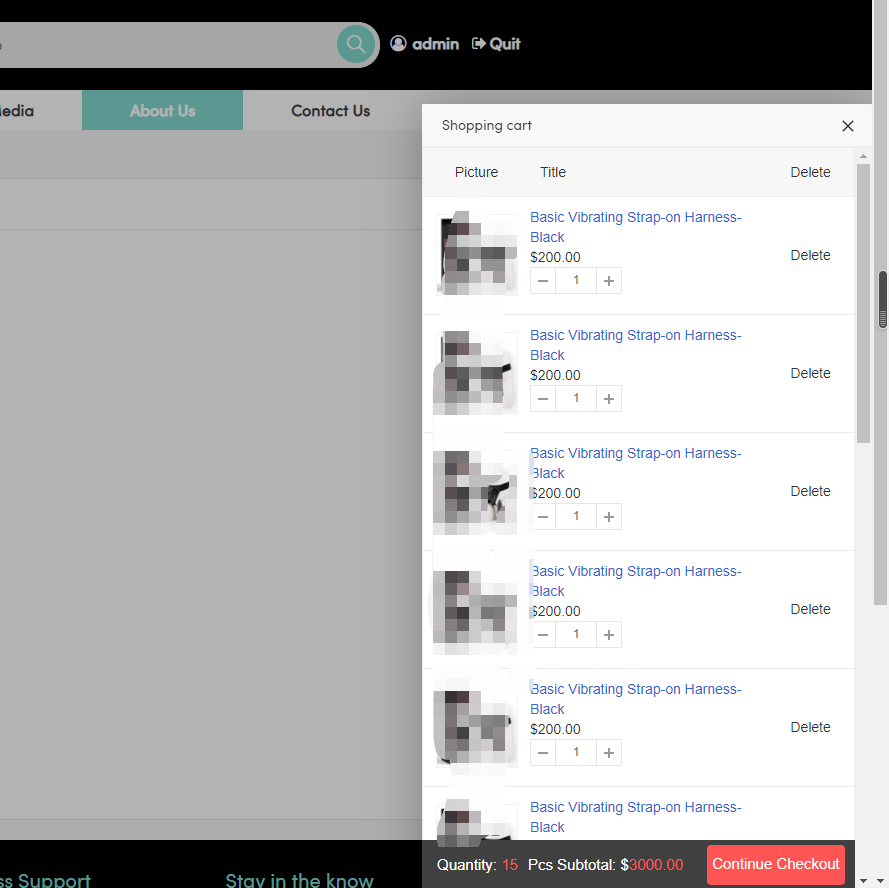Remove the fifth cart item via Delete
The height and width of the screenshot is (888, 889).
click(810, 727)
